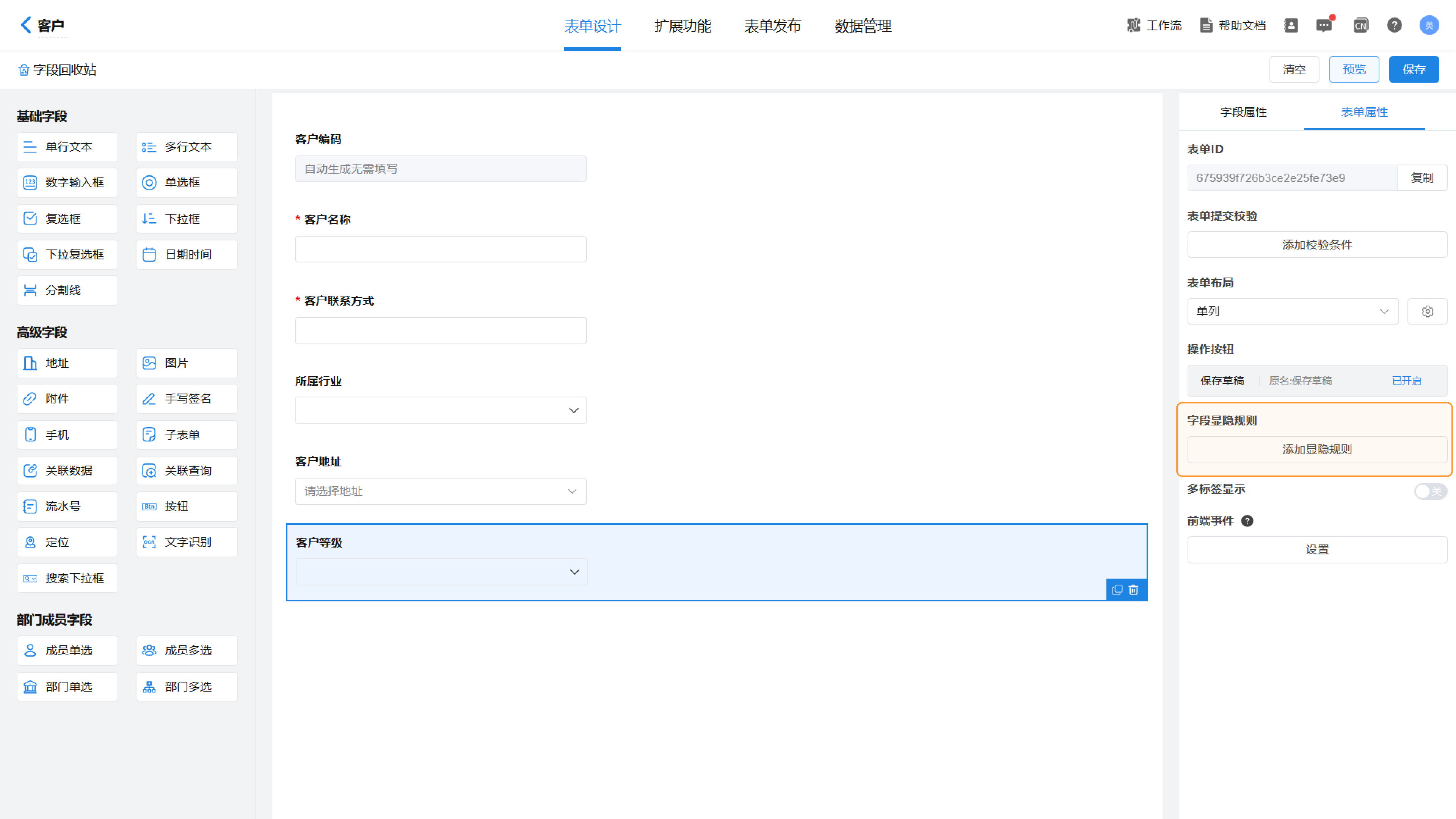Select the 地址 address component
The width and height of the screenshot is (1456, 819).
pyautogui.click(x=67, y=363)
